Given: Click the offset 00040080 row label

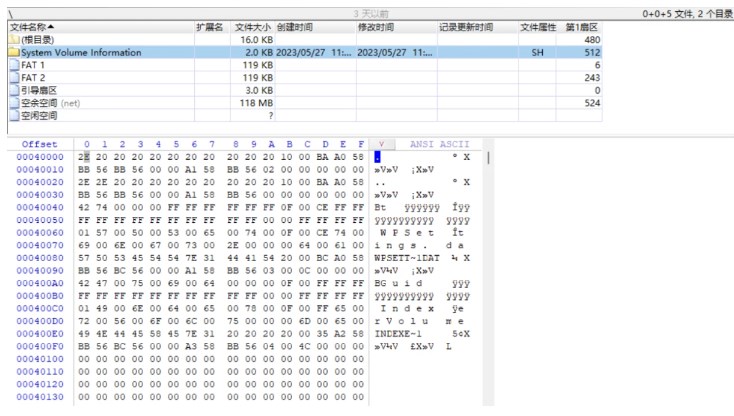Looking at the screenshot, I should (x=40, y=258).
